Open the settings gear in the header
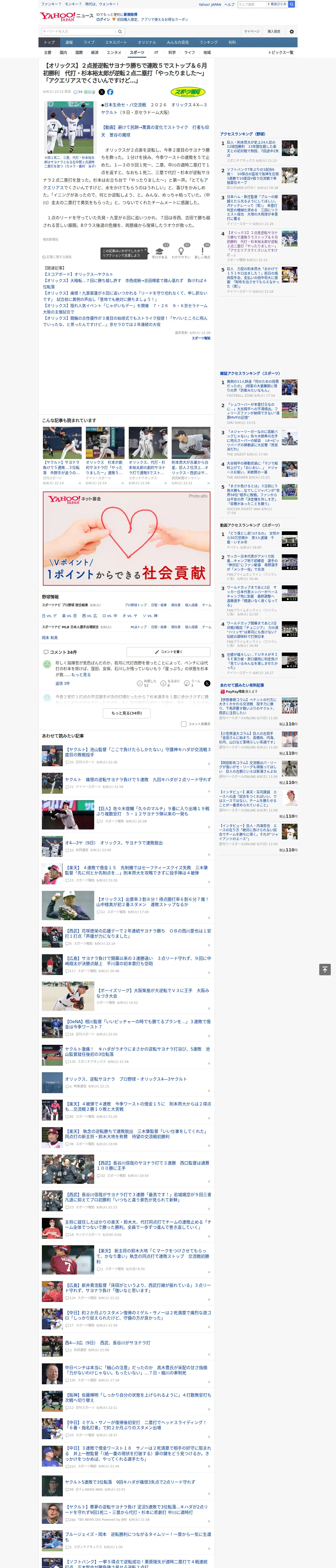 pyautogui.click(x=292, y=32)
